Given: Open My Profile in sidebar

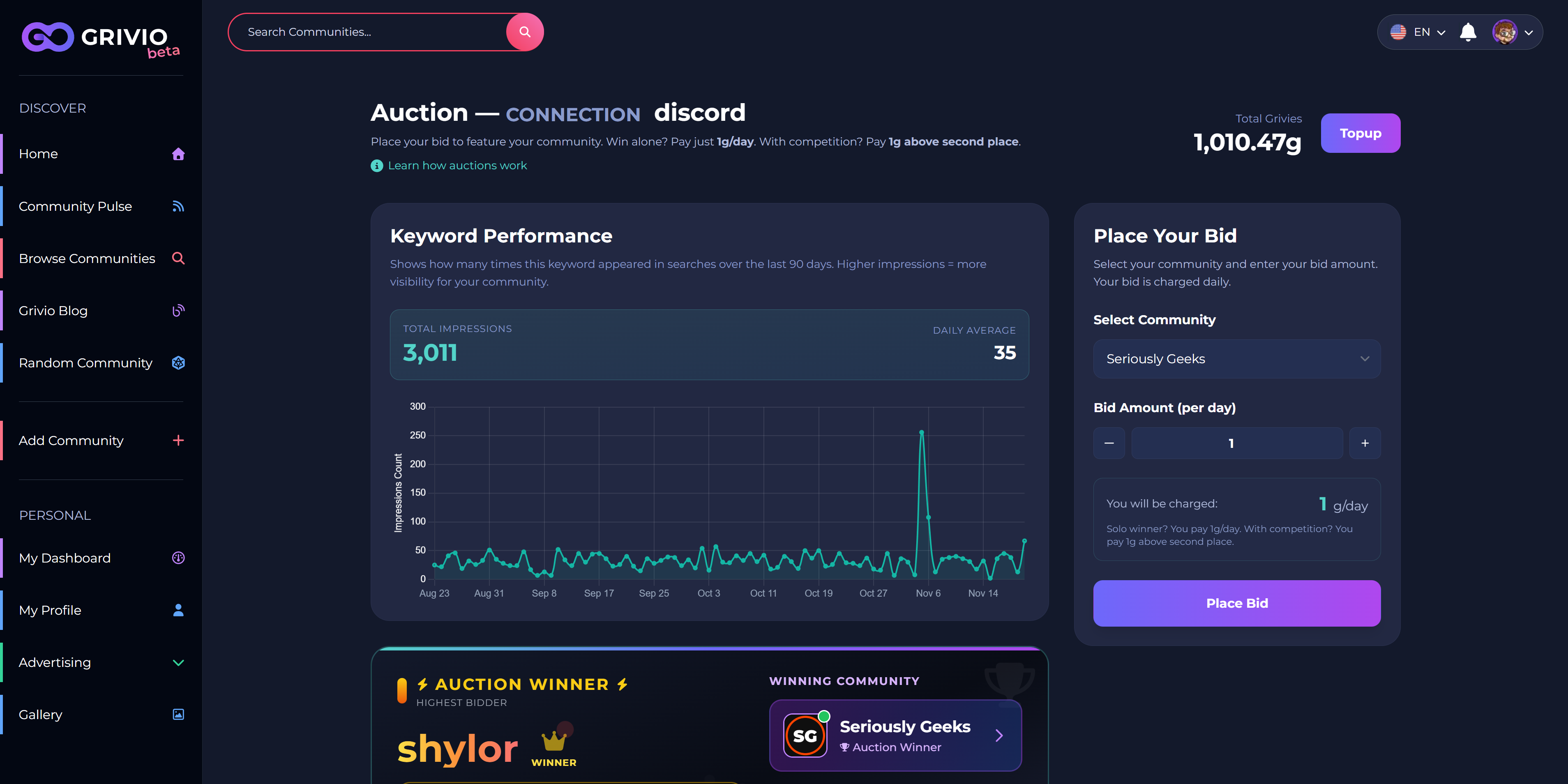Looking at the screenshot, I should [x=50, y=610].
